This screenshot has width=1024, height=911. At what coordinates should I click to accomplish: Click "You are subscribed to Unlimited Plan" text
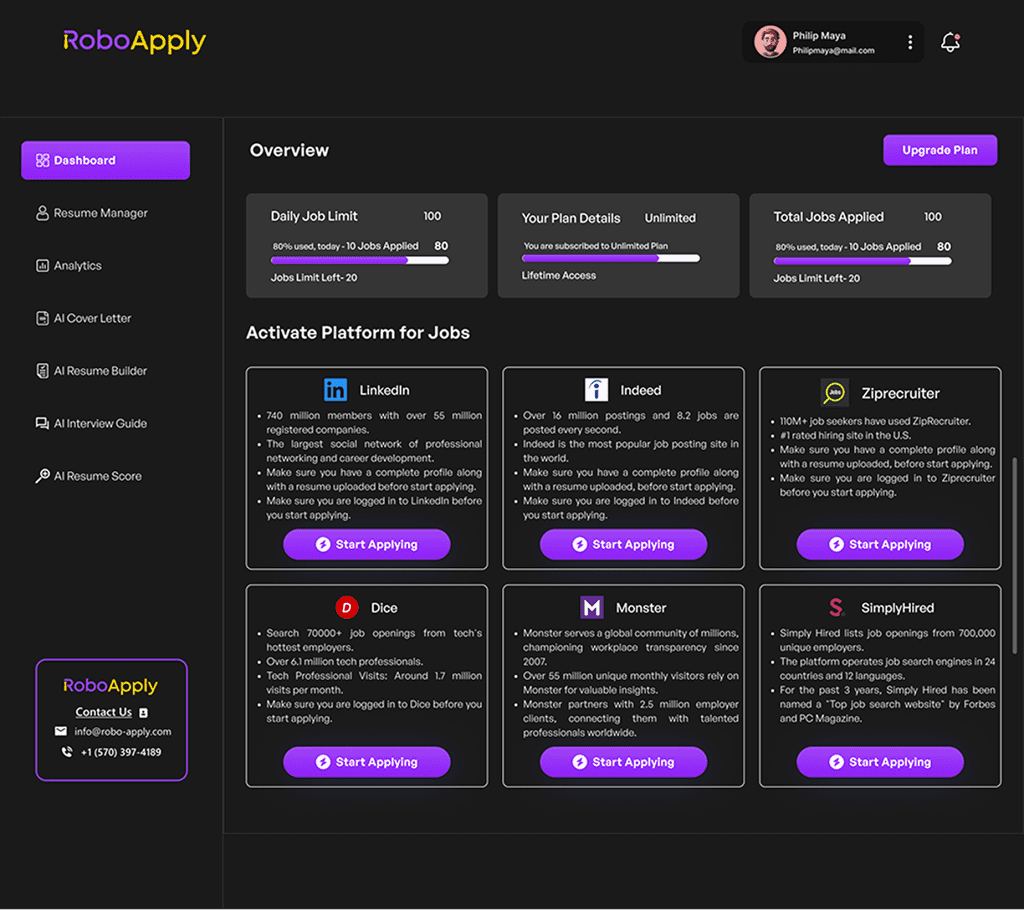596,246
